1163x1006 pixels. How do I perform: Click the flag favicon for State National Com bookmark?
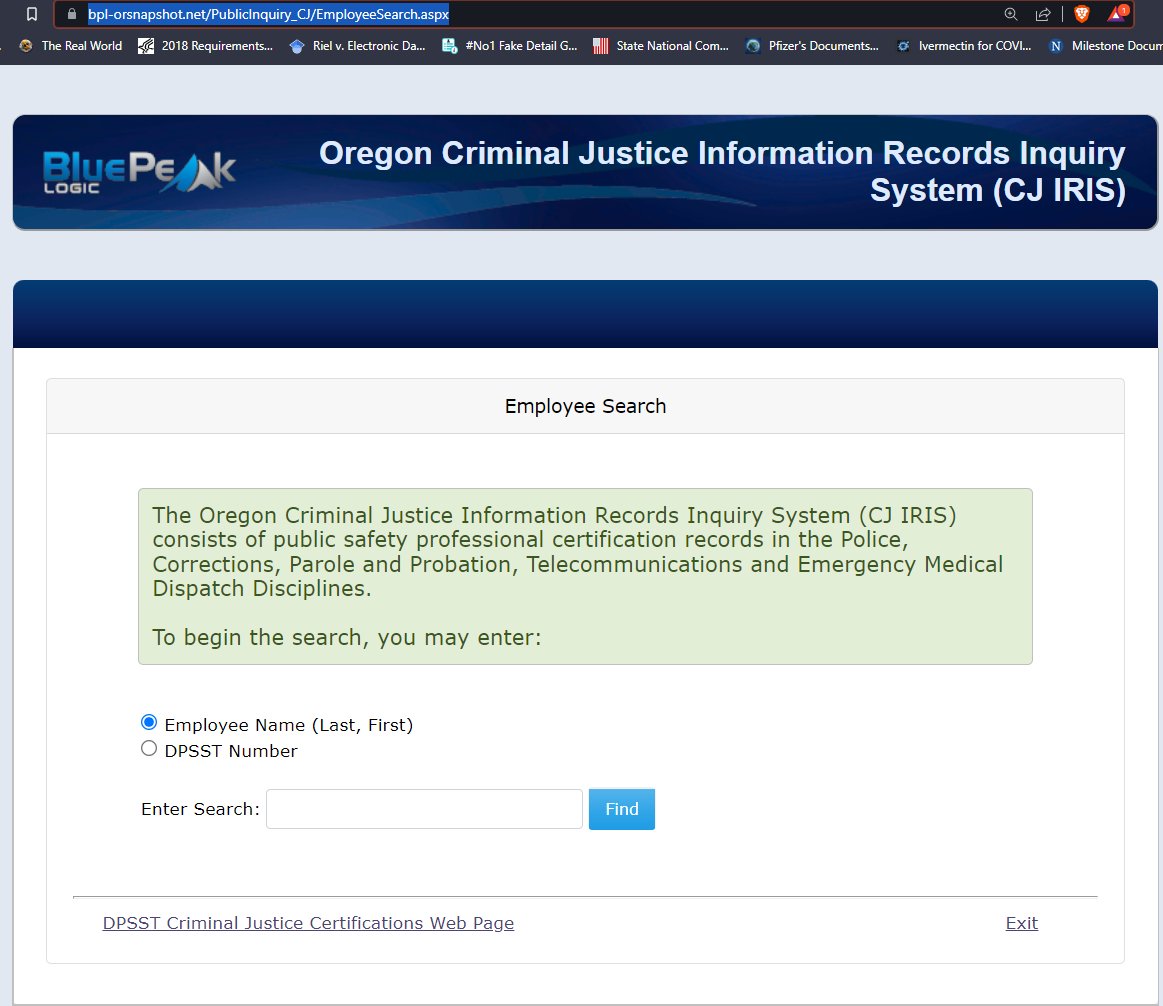(x=600, y=46)
